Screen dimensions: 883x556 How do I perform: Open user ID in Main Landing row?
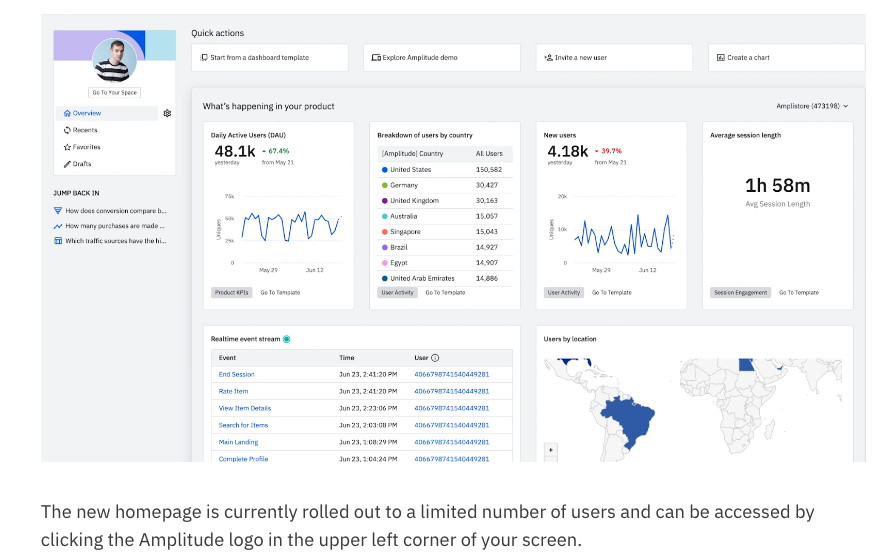[x=452, y=442]
